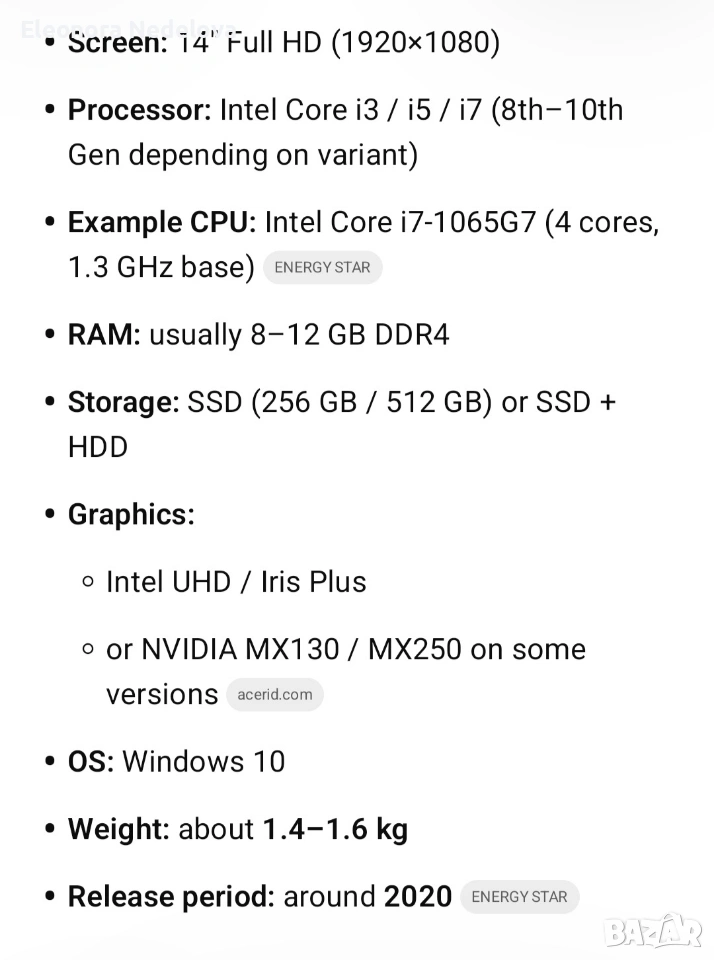Select the Processor heading text
The width and height of the screenshot is (714, 960).
(139, 110)
